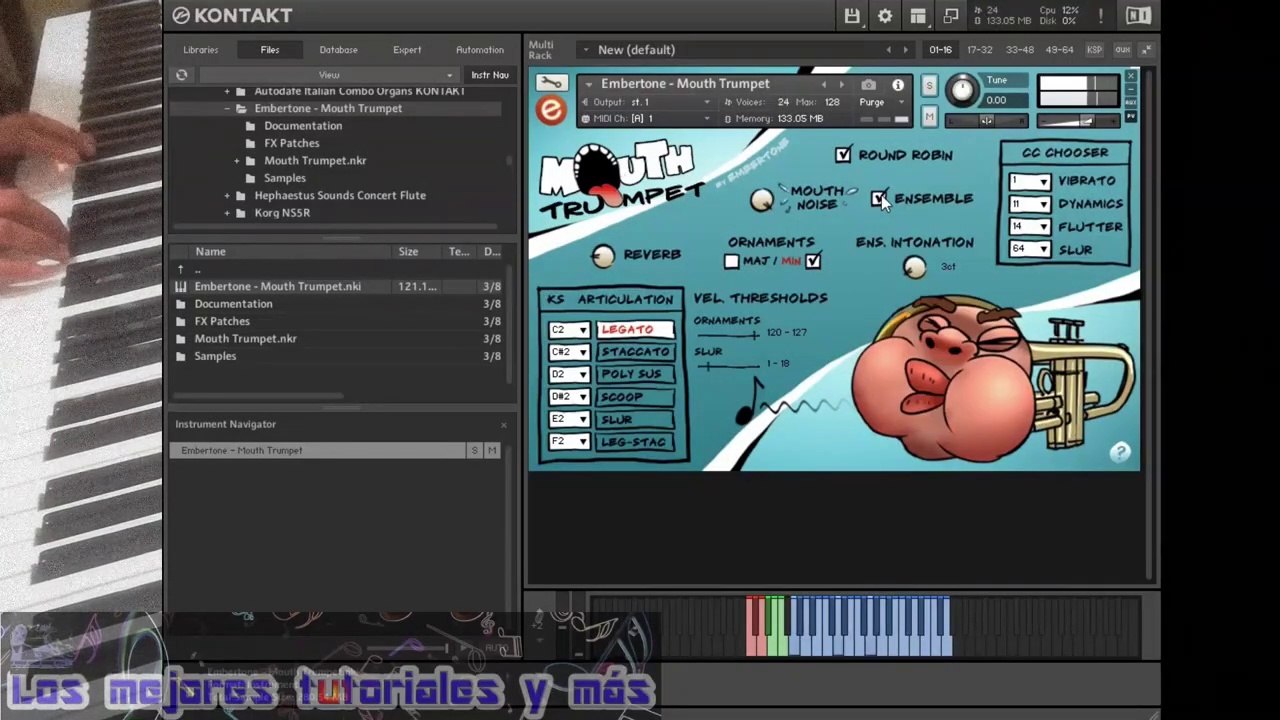This screenshot has height=720, width=1280.
Task: Adjust the Ornaments velocity threshold slider
Action: click(x=729, y=336)
